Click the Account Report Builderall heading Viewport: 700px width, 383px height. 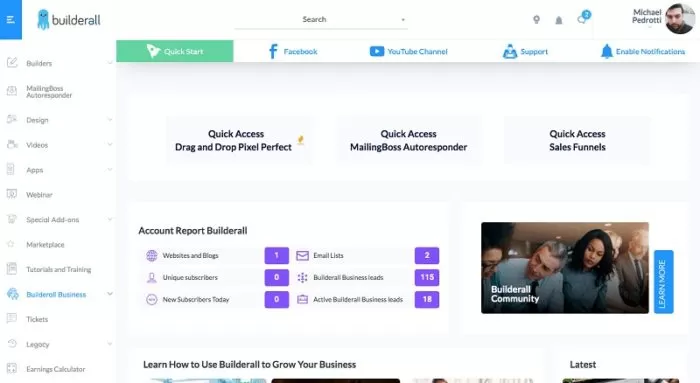click(x=192, y=231)
